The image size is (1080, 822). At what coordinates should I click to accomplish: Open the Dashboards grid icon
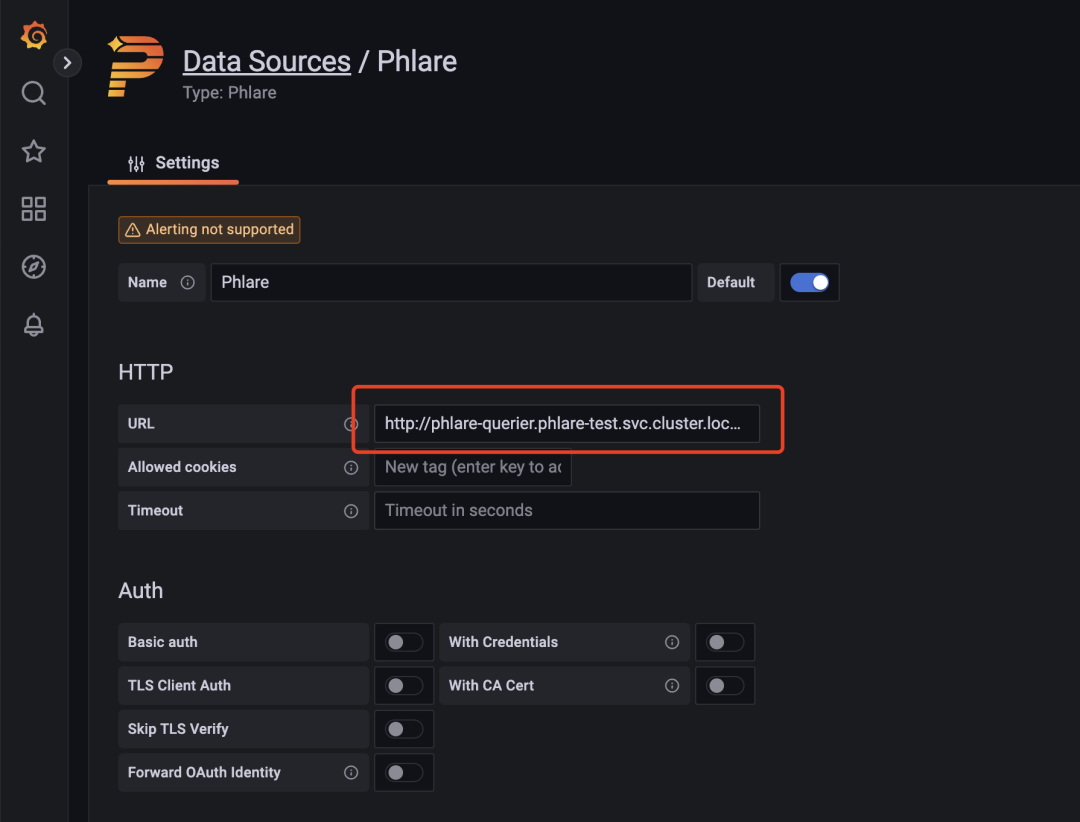(34, 209)
